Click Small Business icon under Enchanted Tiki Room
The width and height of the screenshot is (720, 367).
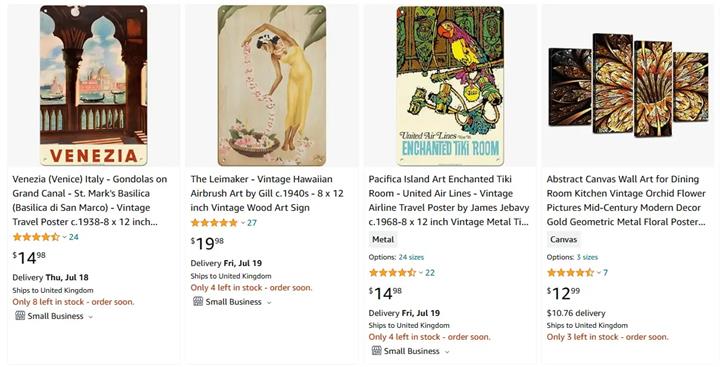[x=377, y=351]
